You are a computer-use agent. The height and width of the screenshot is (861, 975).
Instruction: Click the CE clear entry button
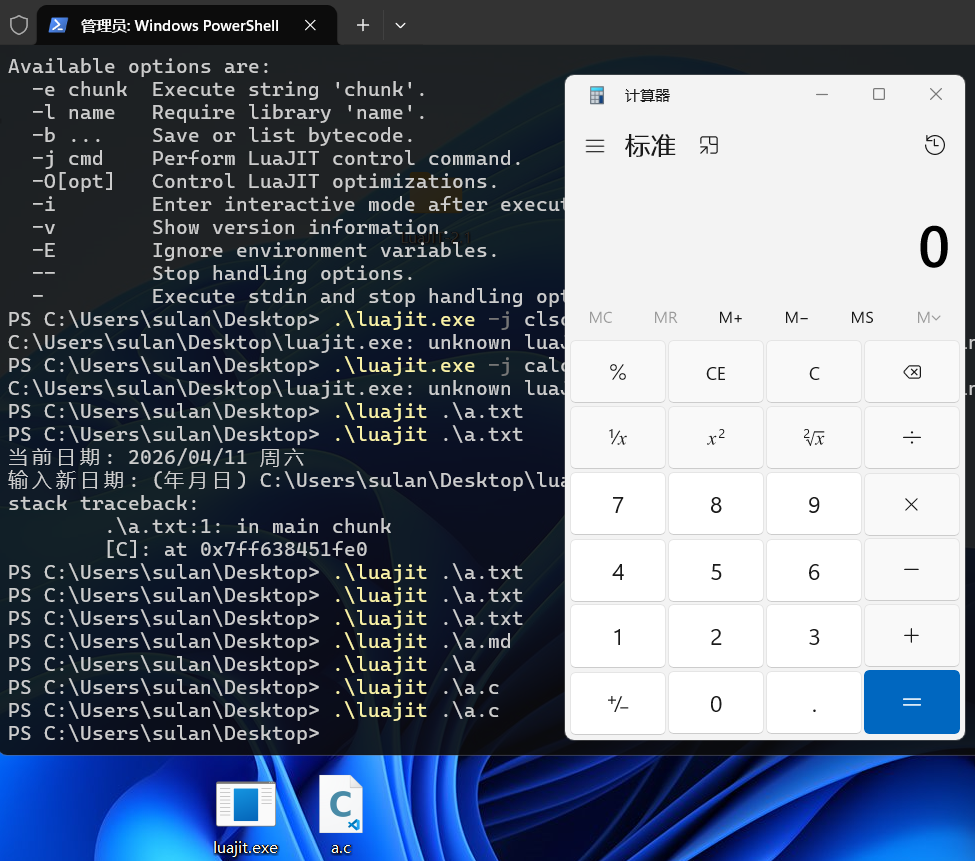715,373
